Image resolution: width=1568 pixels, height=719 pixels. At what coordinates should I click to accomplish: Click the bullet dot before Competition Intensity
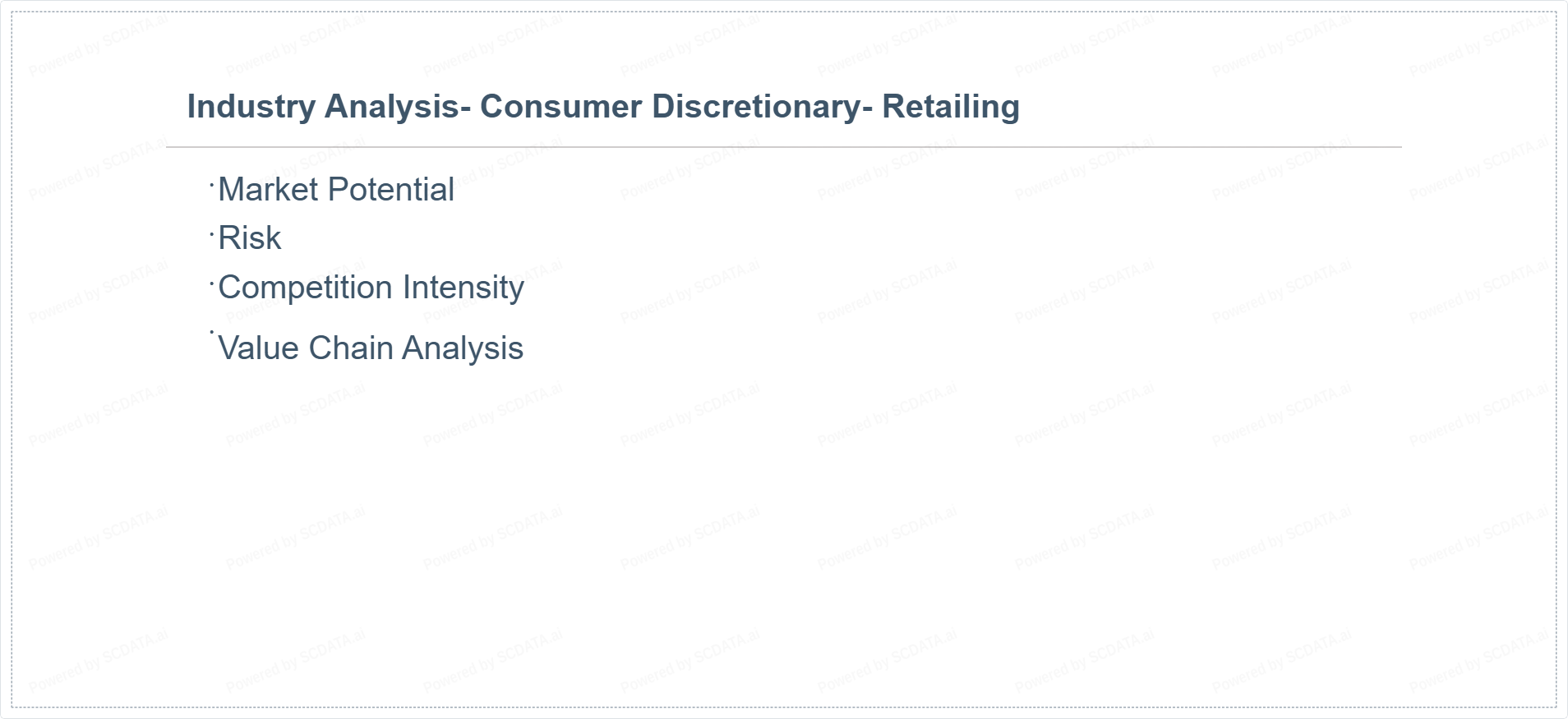[212, 281]
